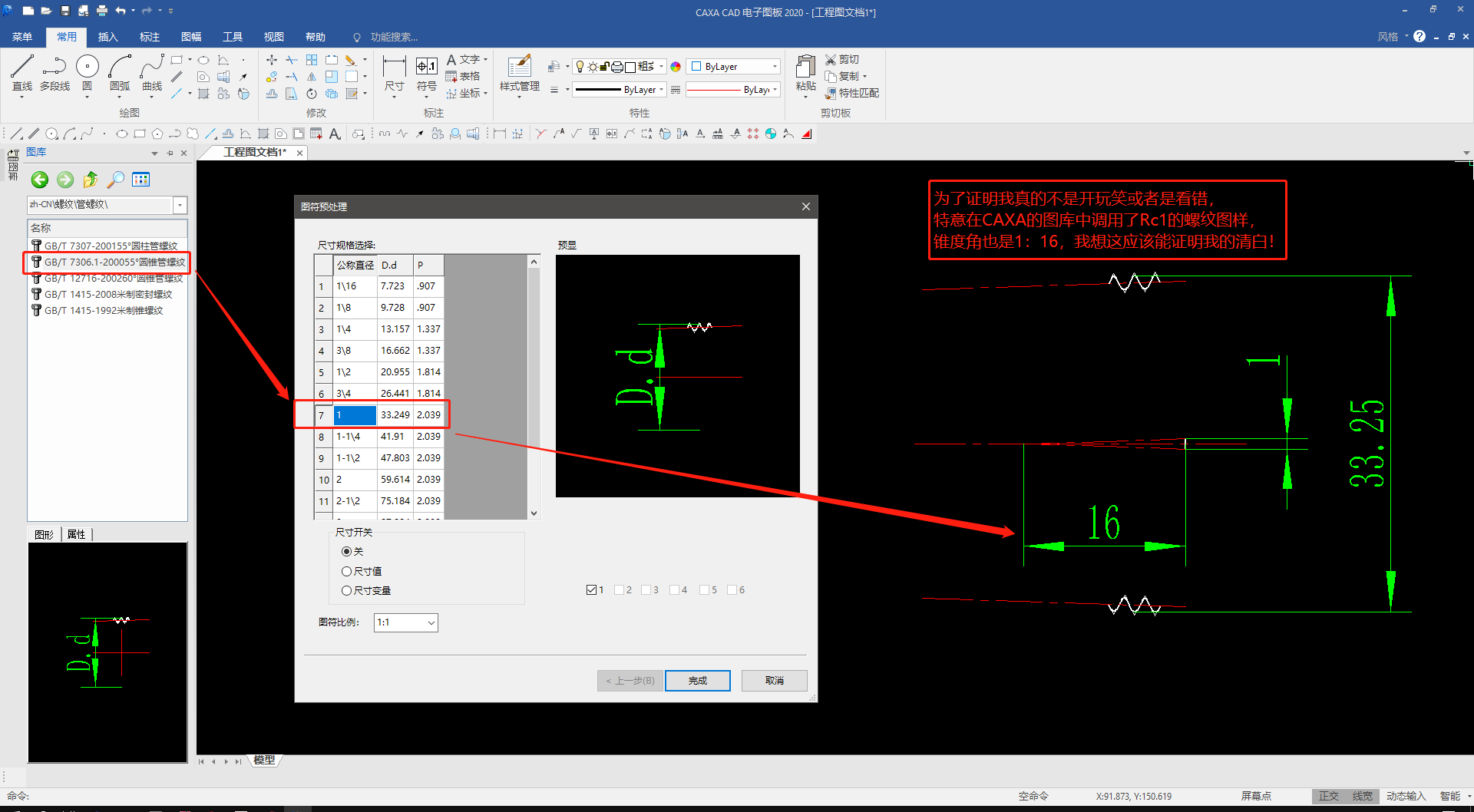Click the 表格 table tool

463,76
